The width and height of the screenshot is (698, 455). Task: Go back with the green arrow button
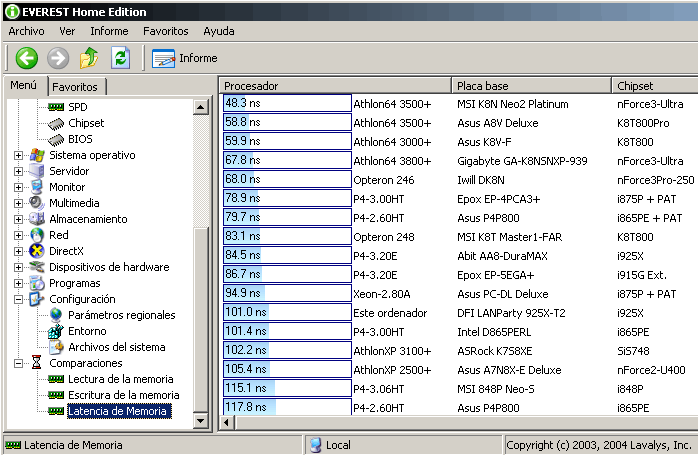pyautogui.click(x=26, y=58)
